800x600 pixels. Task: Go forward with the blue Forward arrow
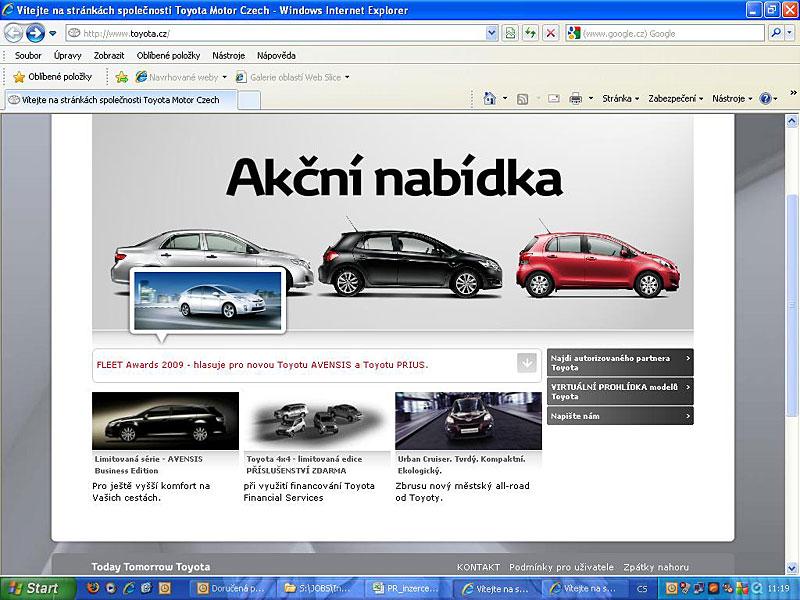pyautogui.click(x=36, y=34)
